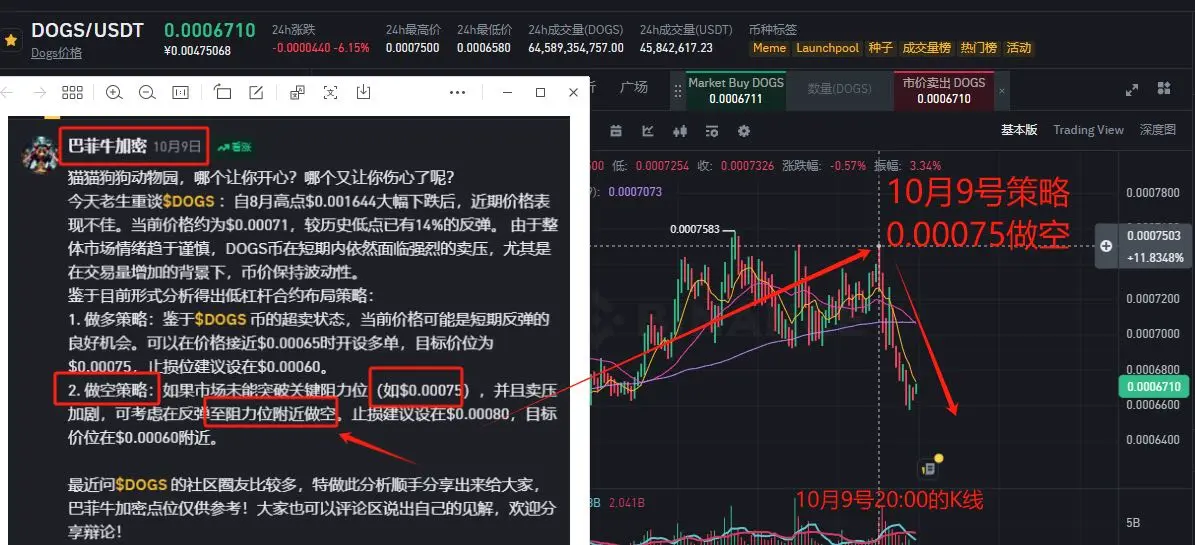Click the 巴菲牛加密 author name
Image resolution: width=1195 pixels, height=545 pixels.
tap(107, 146)
